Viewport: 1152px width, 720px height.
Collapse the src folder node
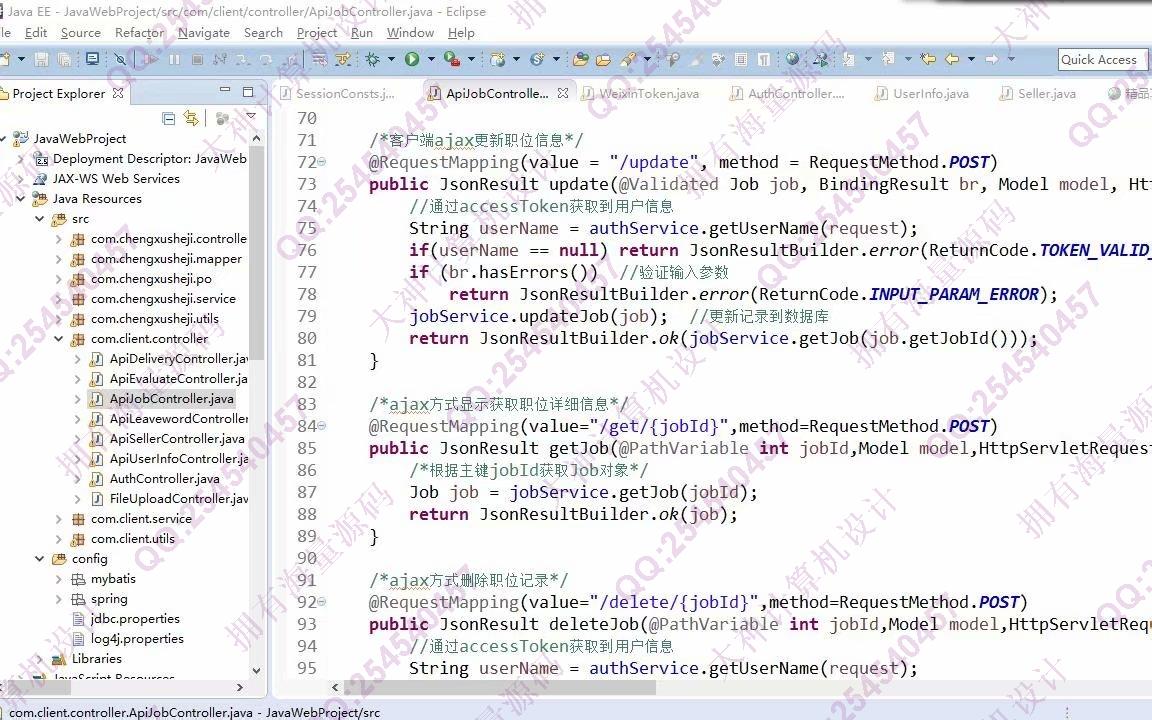point(40,218)
